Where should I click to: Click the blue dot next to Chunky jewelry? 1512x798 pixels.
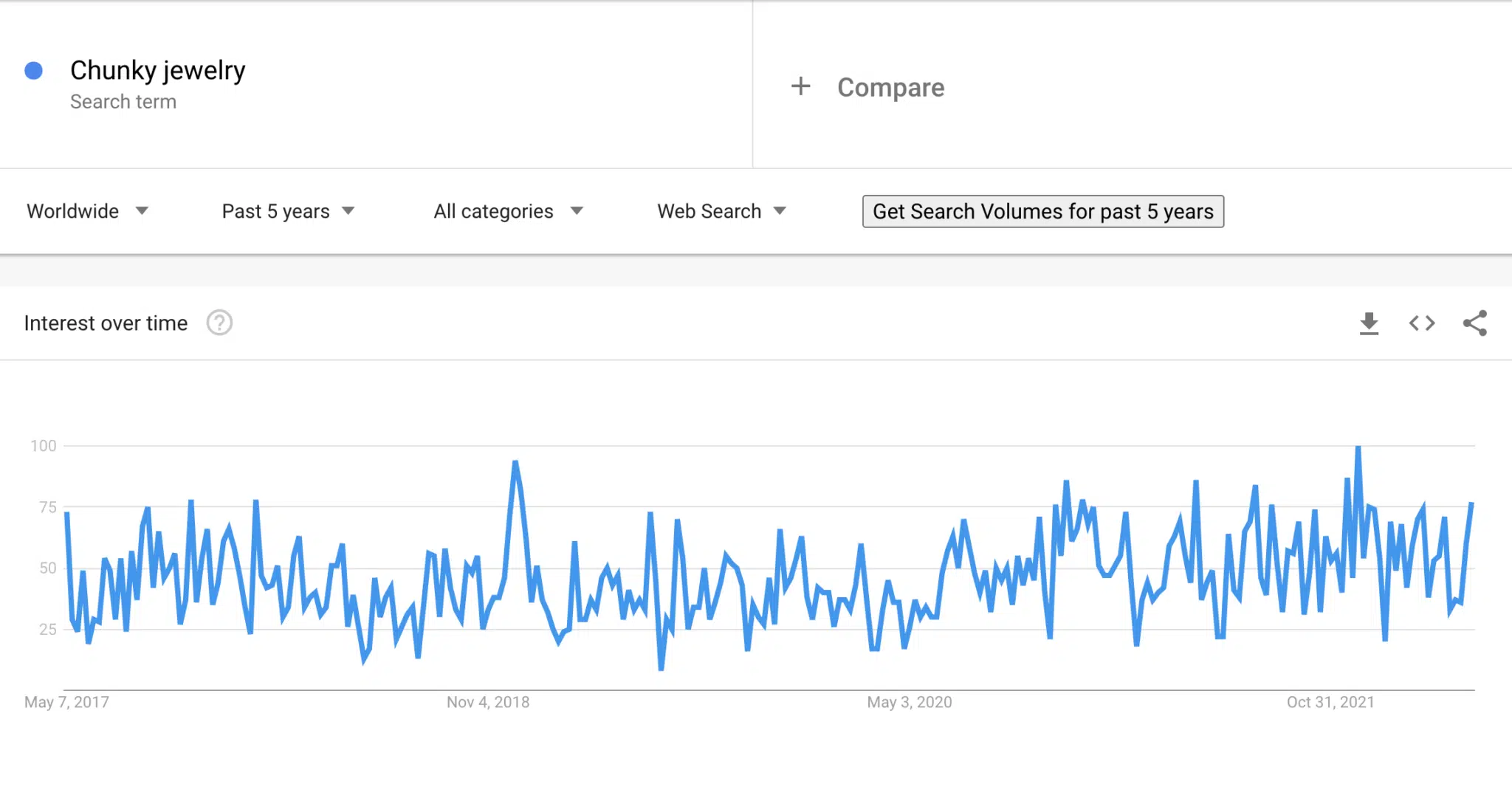(33, 71)
